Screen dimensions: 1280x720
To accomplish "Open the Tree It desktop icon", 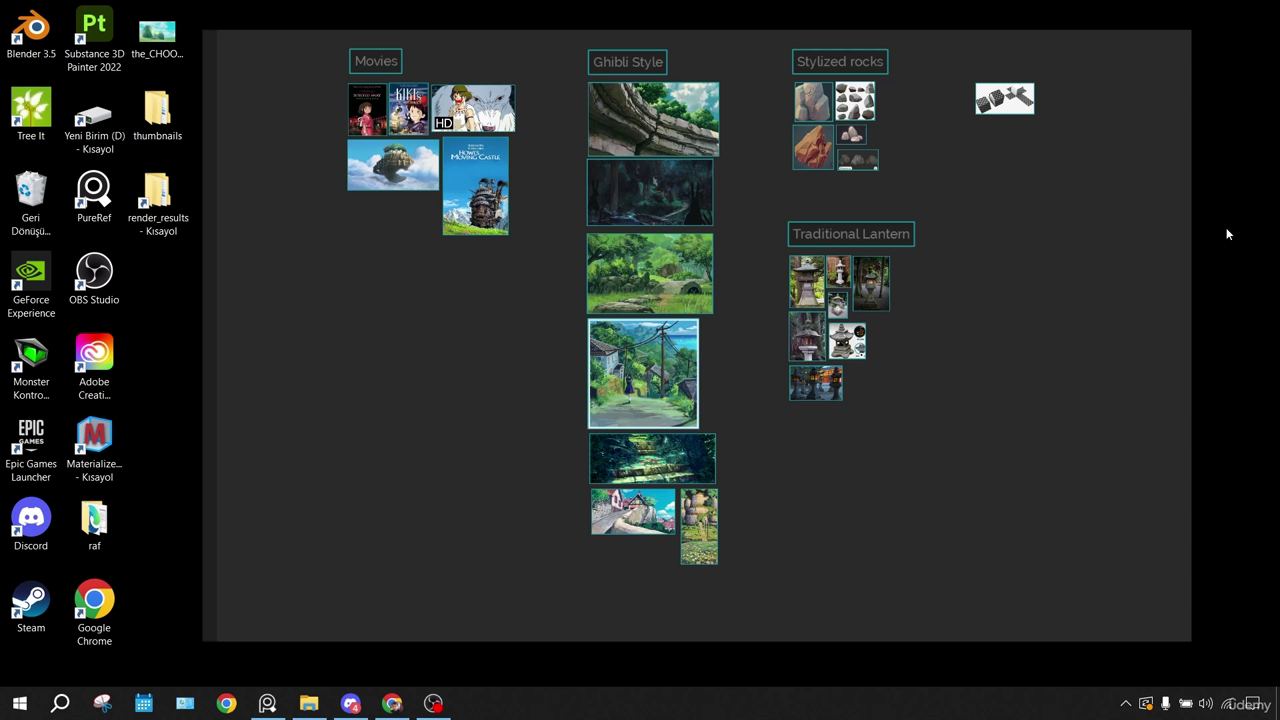I will coord(31,115).
